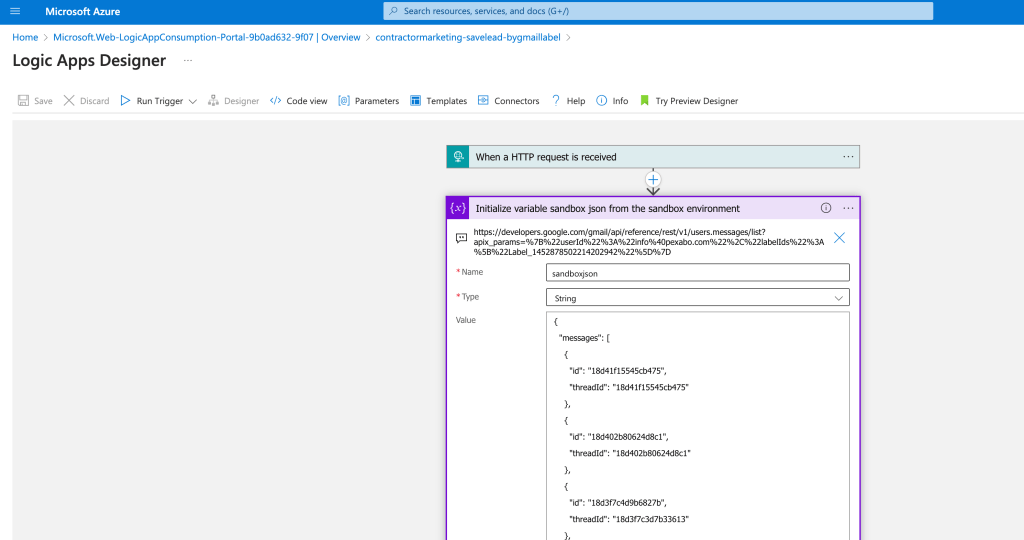The height and width of the screenshot is (540, 1024).
Task: Click the Save disk icon
Action: coord(24,101)
